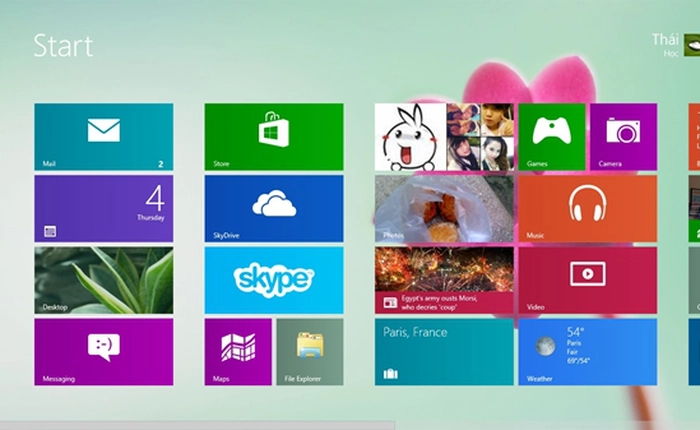Launch the Camera tile

pos(624,137)
